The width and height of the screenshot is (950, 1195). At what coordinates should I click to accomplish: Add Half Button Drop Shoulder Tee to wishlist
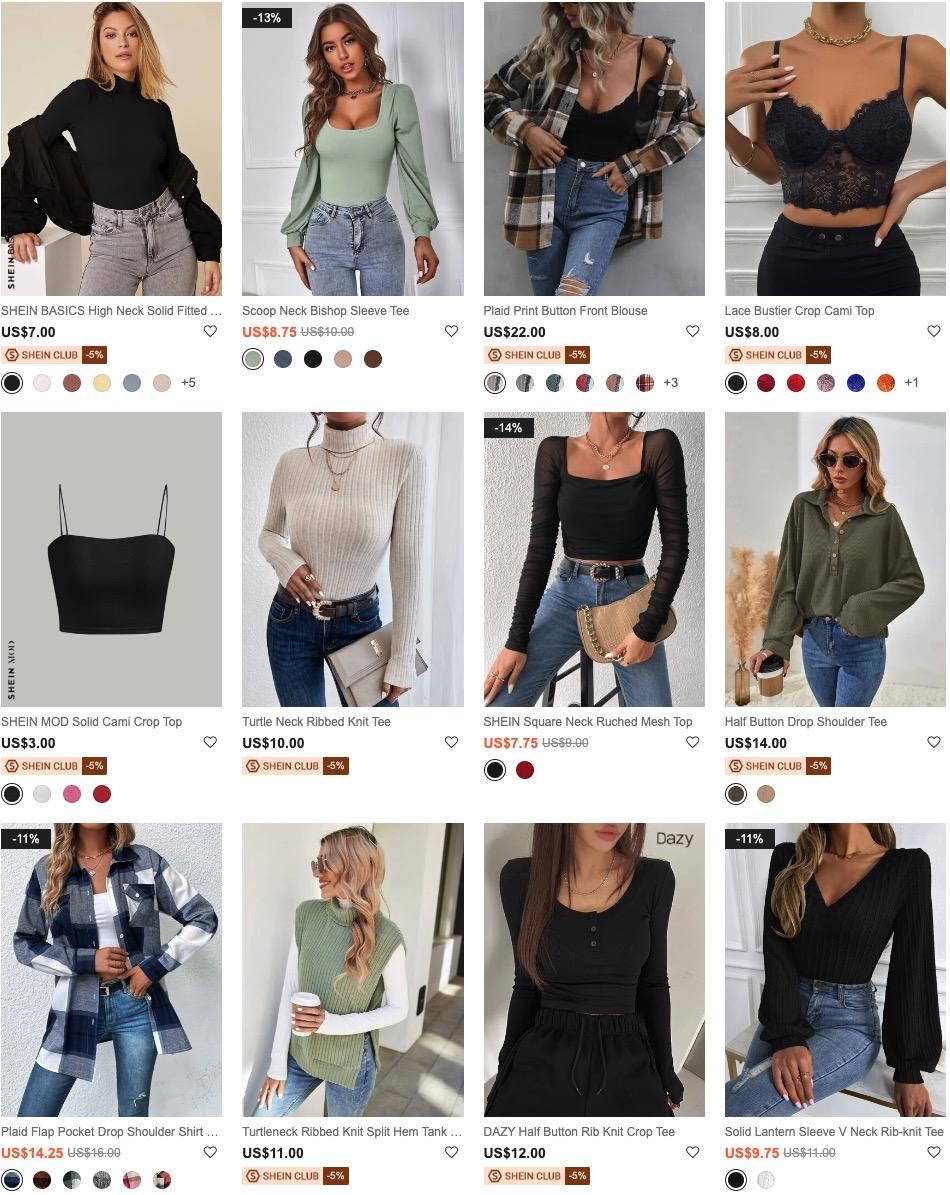click(934, 742)
